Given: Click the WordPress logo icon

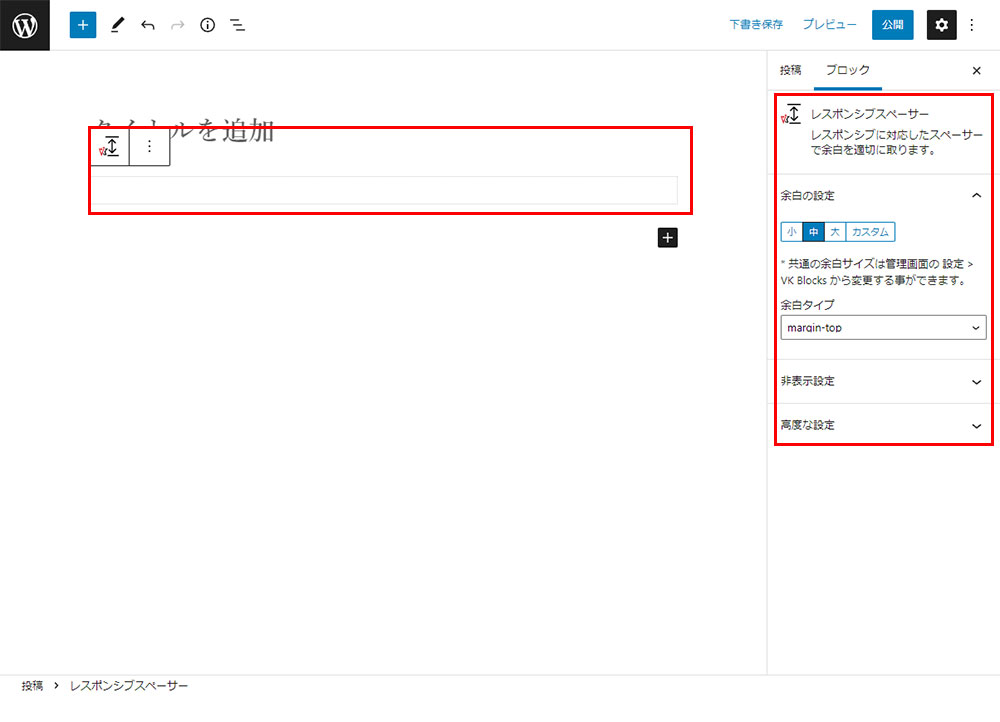Looking at the screenshot, I should pos(24,25).
